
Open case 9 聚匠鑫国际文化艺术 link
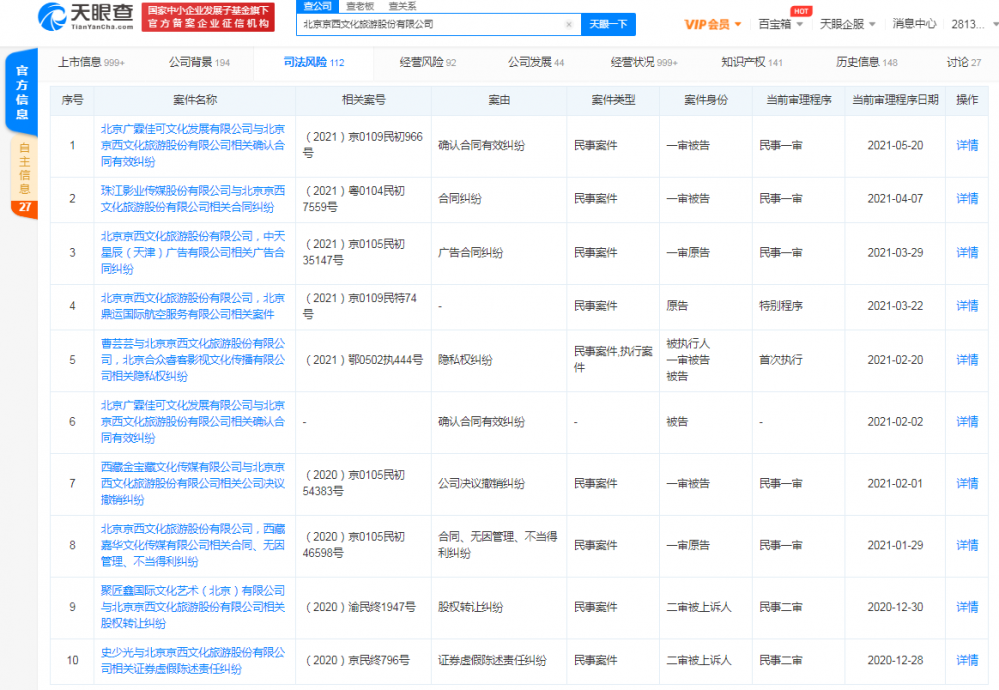coord(193,607)
